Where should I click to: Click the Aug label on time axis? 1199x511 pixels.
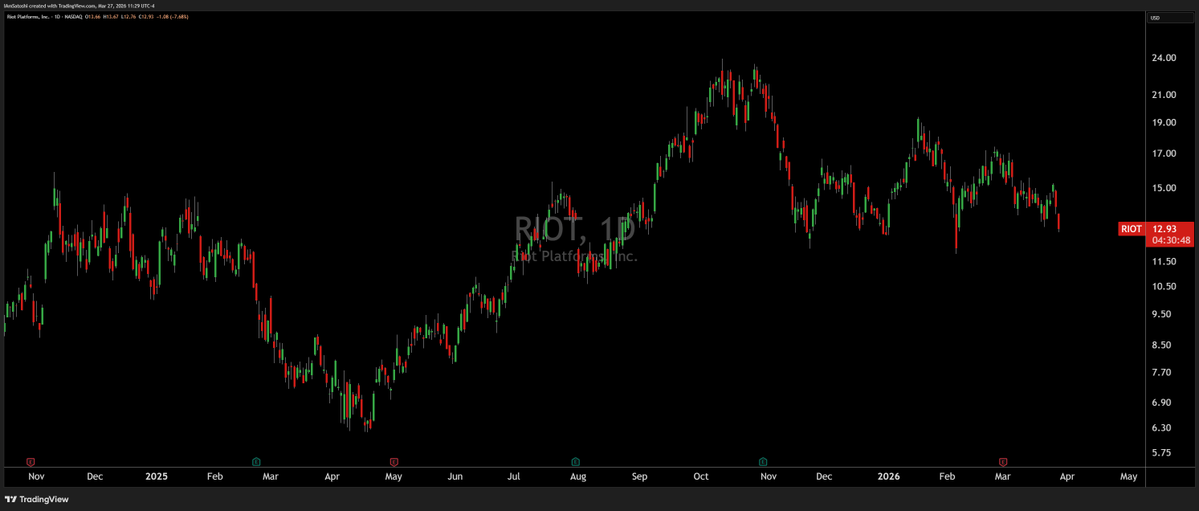577,477
